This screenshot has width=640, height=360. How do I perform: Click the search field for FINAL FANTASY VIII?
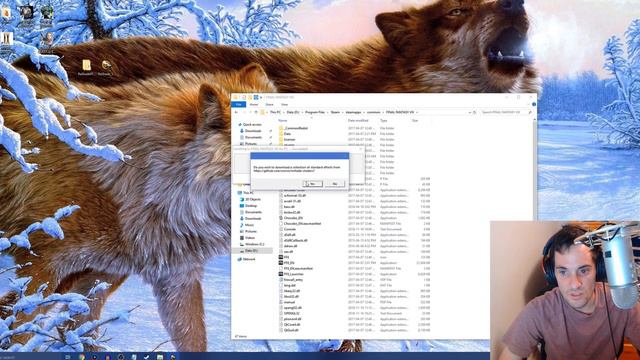504,112
